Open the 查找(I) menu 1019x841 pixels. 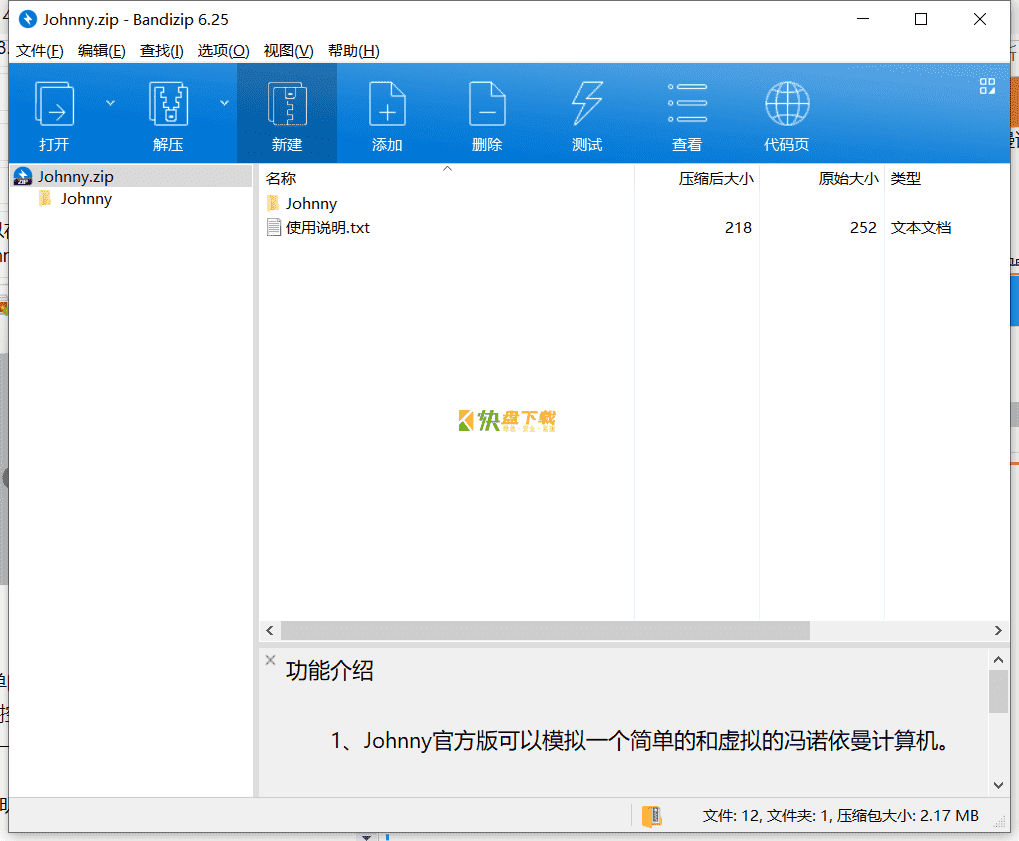coord(161,51)
